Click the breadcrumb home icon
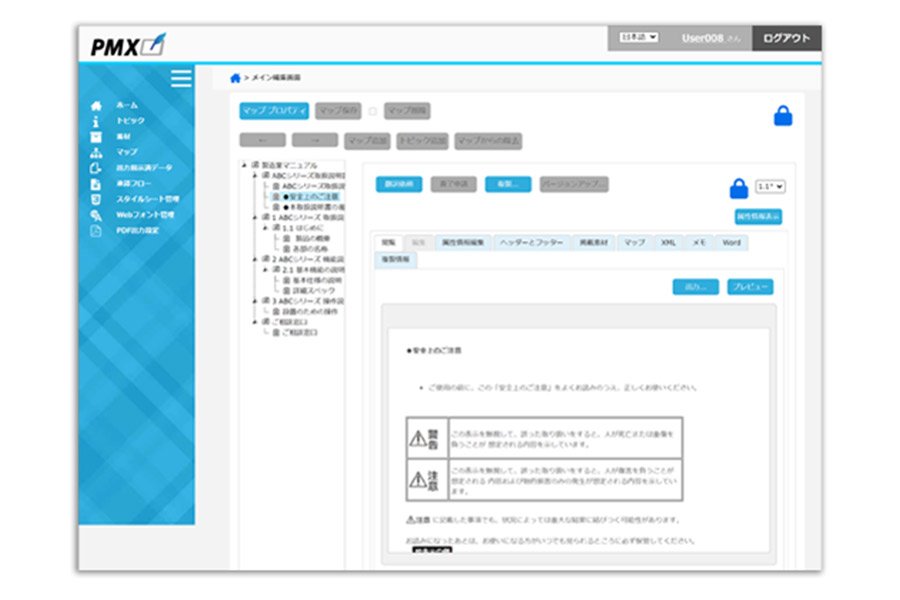Image resolution: width=900 pixels, height=600 pixels. [235, 78]
